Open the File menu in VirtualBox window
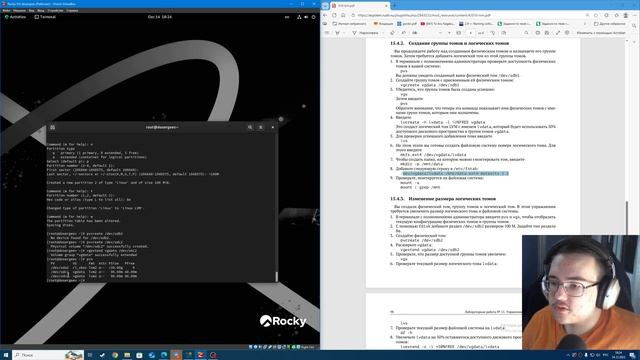Image resolution: width=640 pixels, height=360 pixels. (x=6, y=11)
